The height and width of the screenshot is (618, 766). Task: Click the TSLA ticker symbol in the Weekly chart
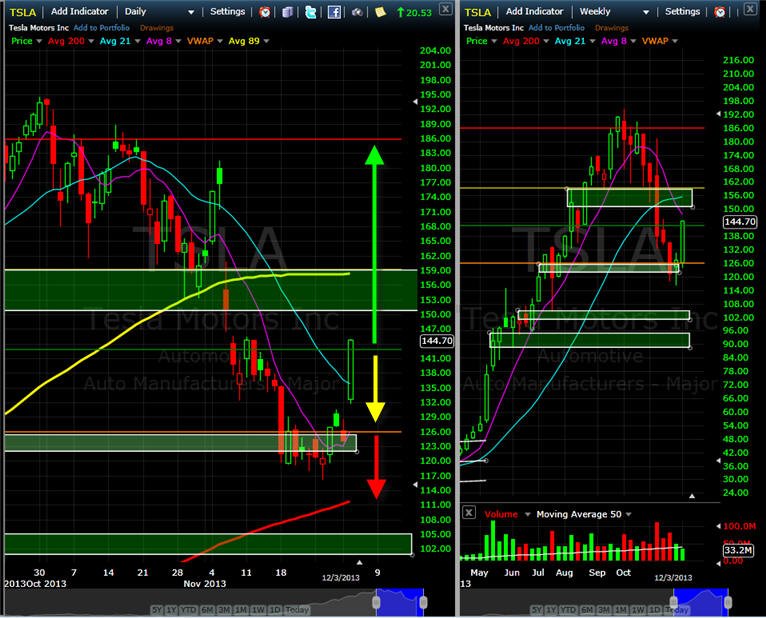tap(477, 12)
